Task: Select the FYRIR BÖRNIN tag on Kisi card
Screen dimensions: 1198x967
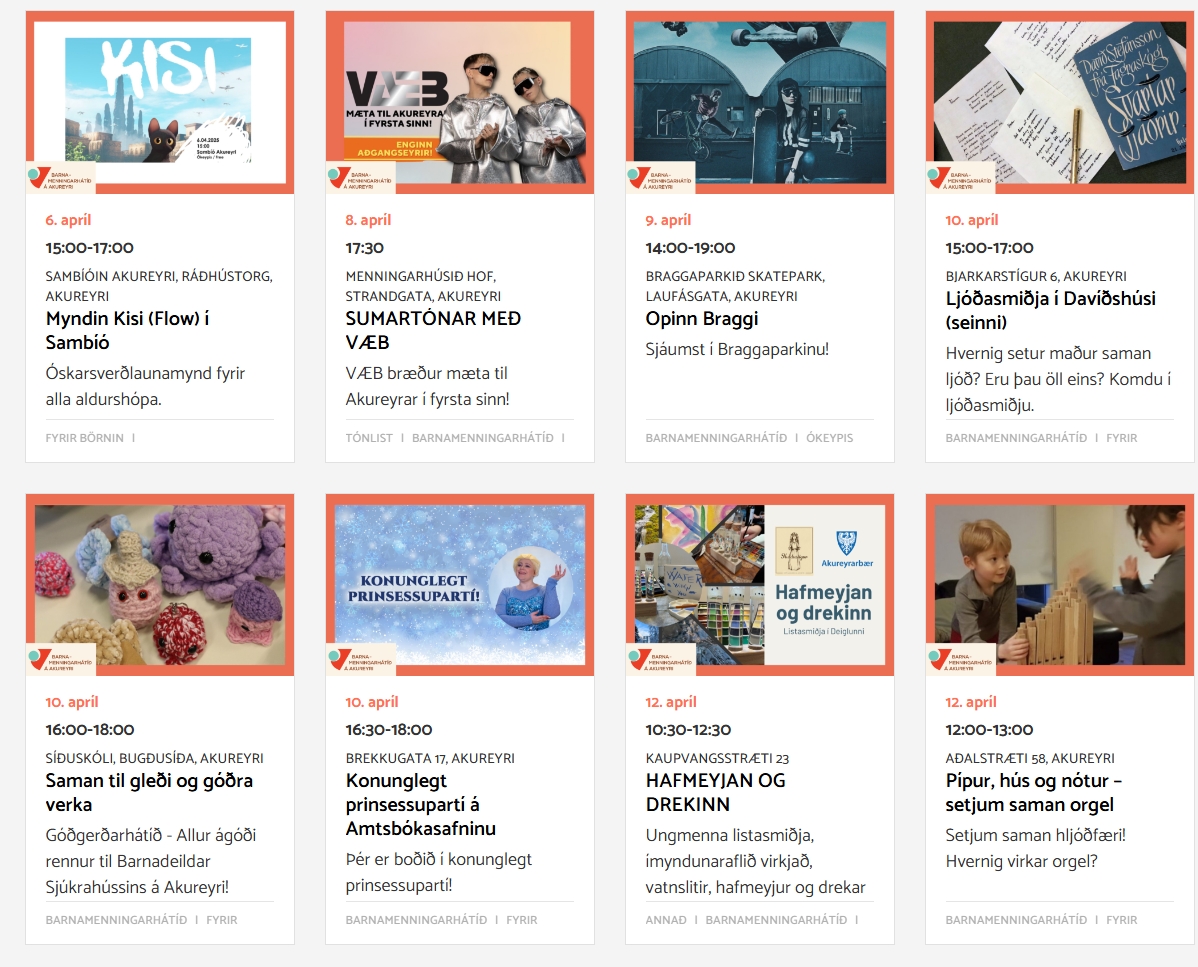Action: (84, 438)
